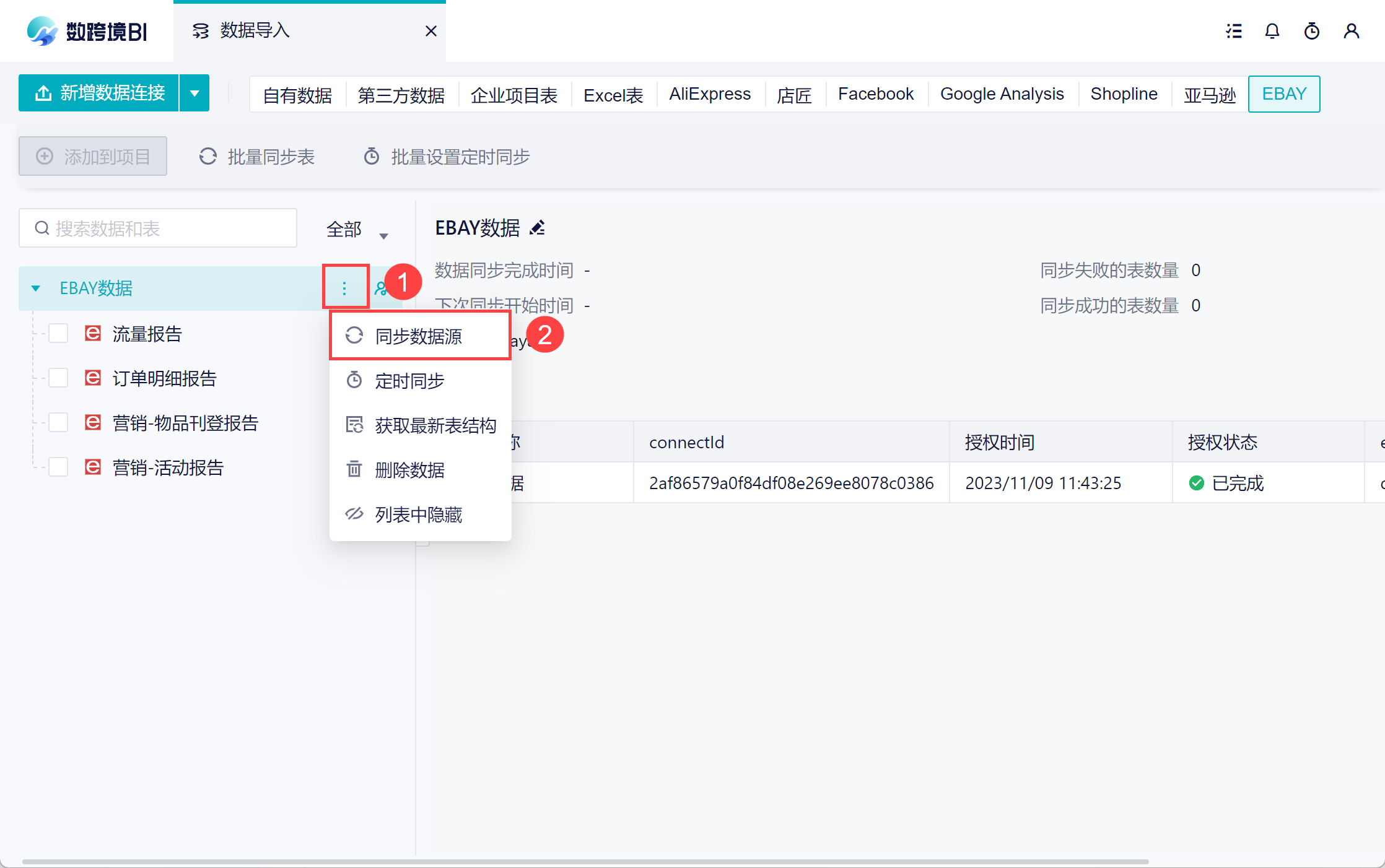Open the notification bell icon
This screenshot has height=868, width=1385.
pyautogui.click(x=1272, y=31)
